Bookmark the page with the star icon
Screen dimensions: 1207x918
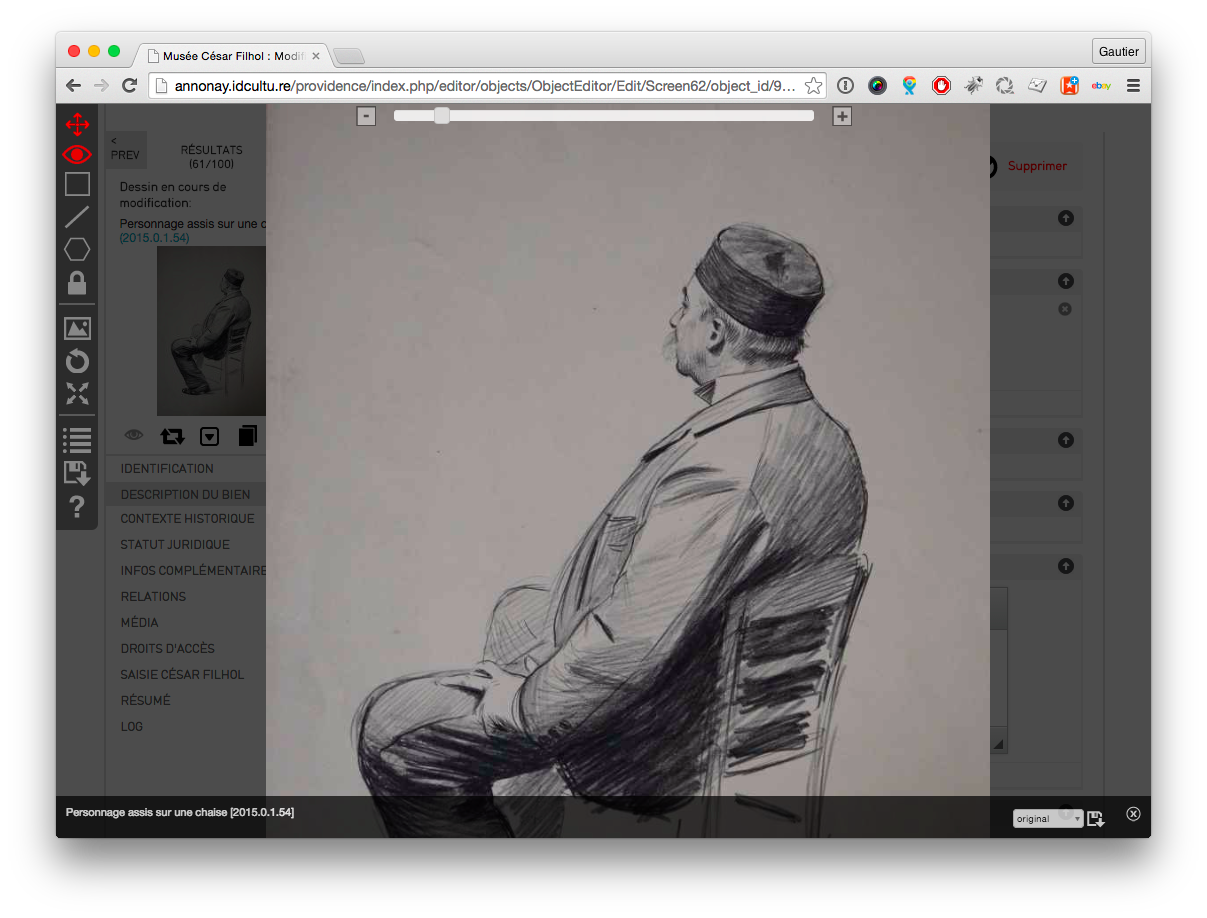pos(813,86)
